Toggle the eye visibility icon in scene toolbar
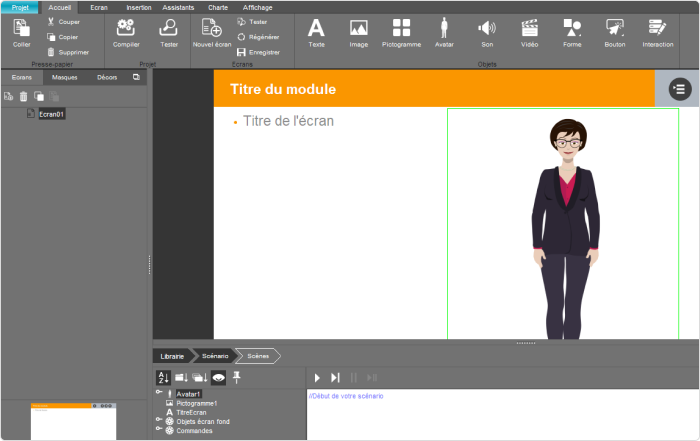Screen dimensions: 700x441 pyautogui.click(x=218, y=378)
